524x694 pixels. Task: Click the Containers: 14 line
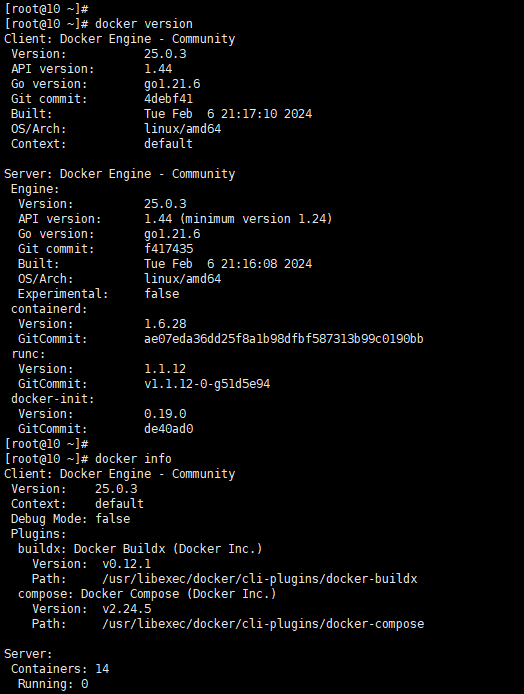pos(60,669)
